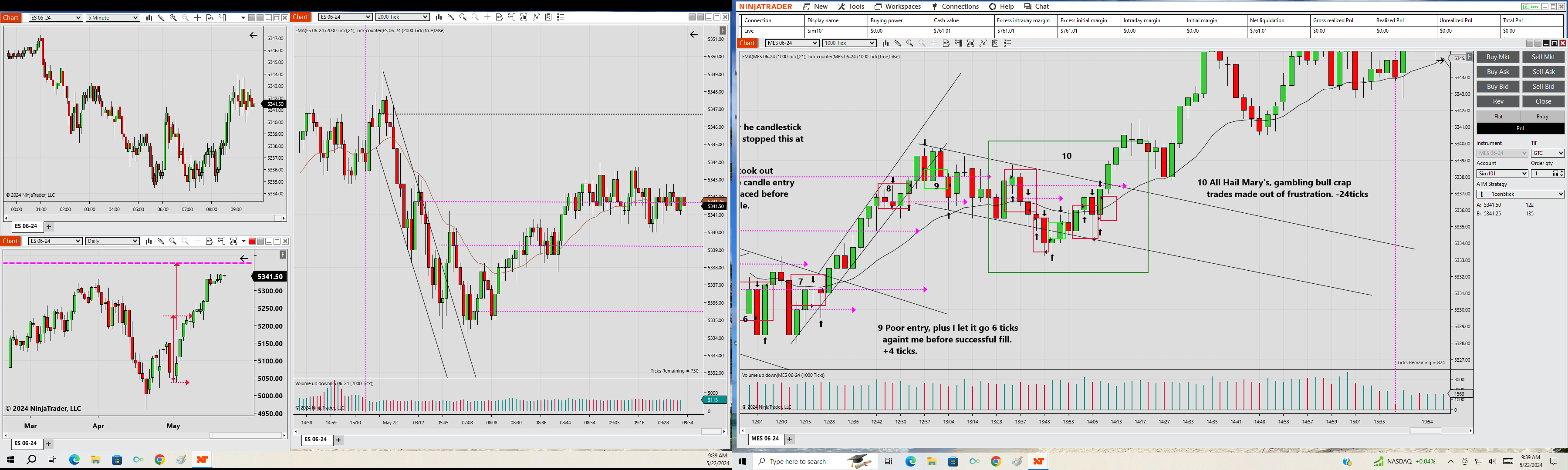1568x470 pixels.
Task: Open strategies icon in MES chart toolbar
Action: [983, 43]
